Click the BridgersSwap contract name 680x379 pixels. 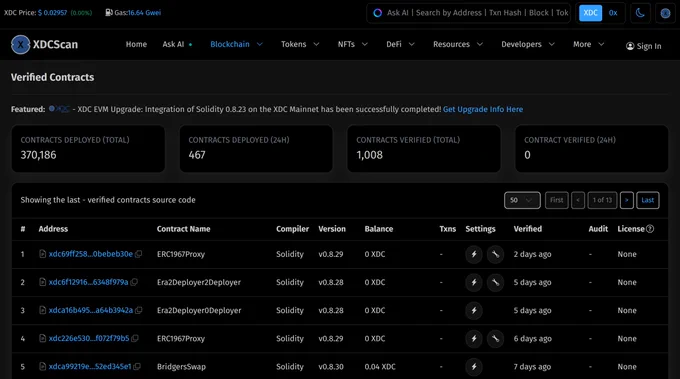click(181, 367)
